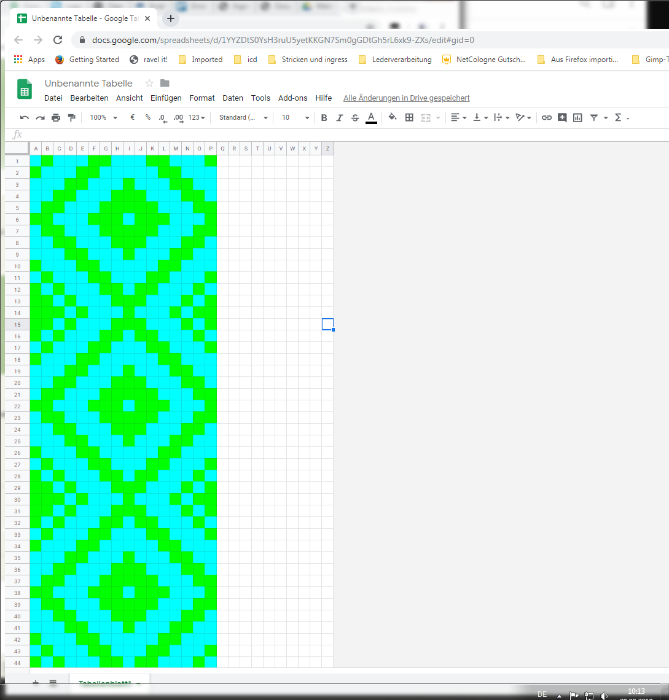Toggle strikethrough formatting
This screenshot has width=669, height=700.
point(355,118)
